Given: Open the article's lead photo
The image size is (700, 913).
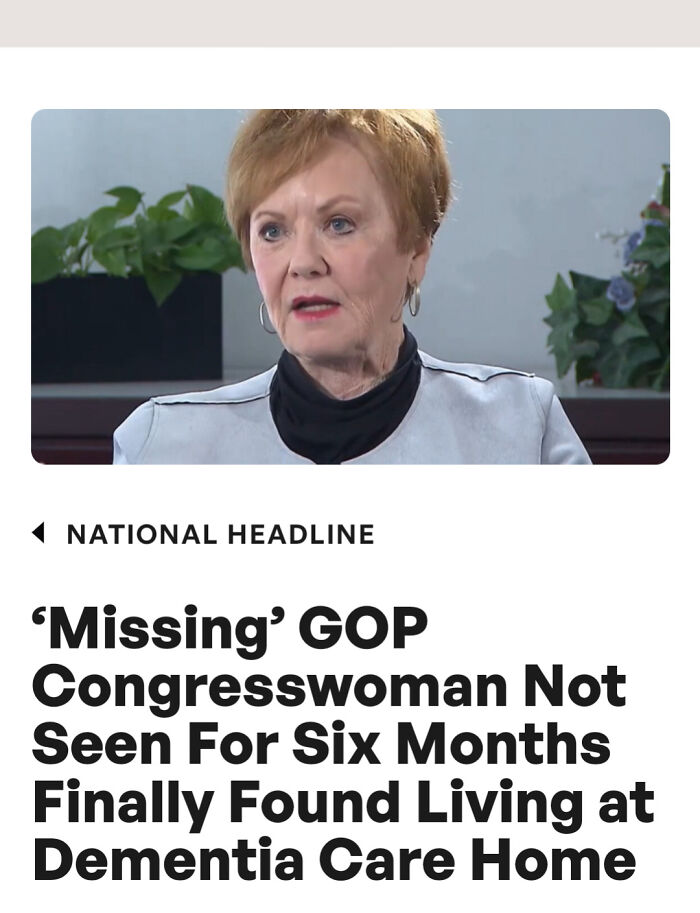Looking at the screenshot, I should pos(350,286).
